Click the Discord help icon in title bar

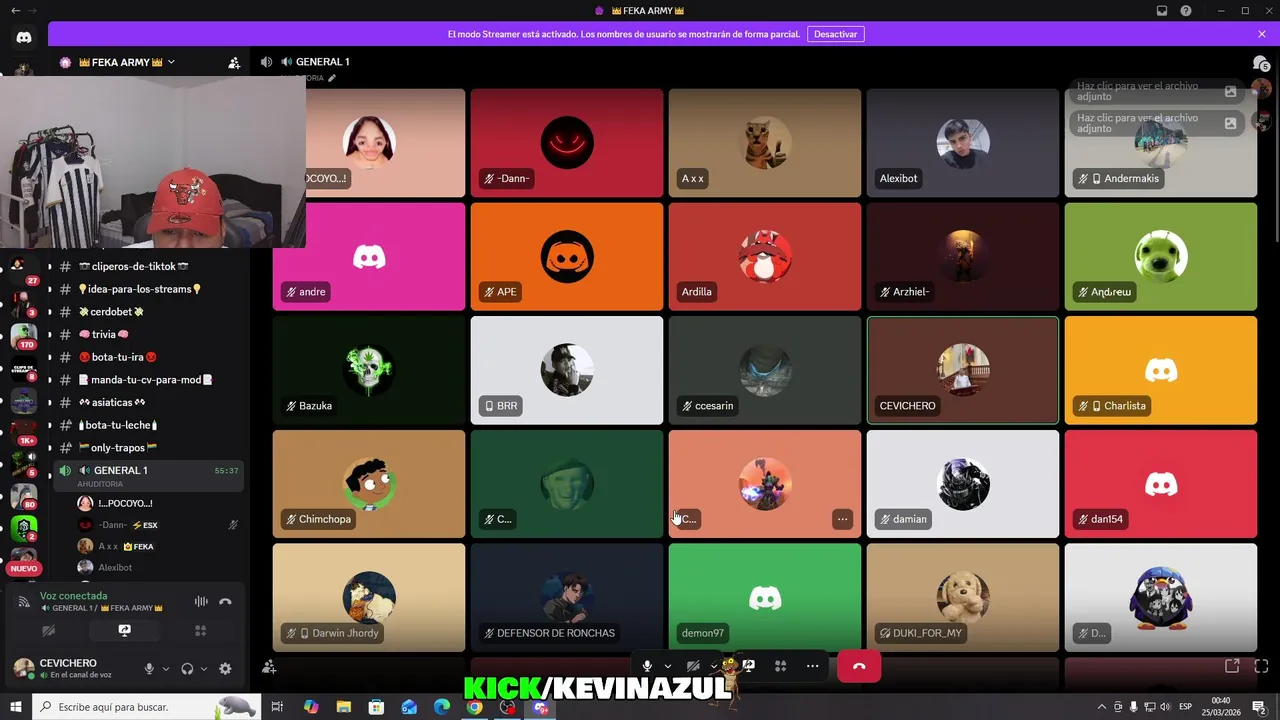point(1186,10)
